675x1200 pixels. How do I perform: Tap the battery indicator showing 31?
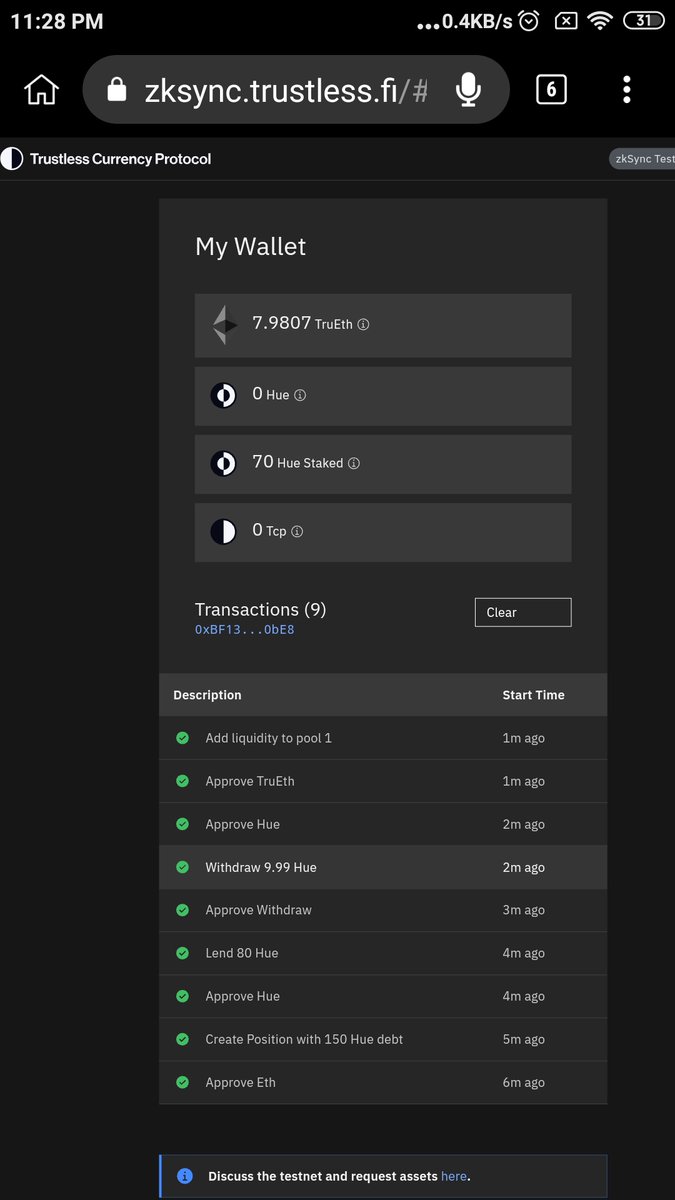coord(644,21)
